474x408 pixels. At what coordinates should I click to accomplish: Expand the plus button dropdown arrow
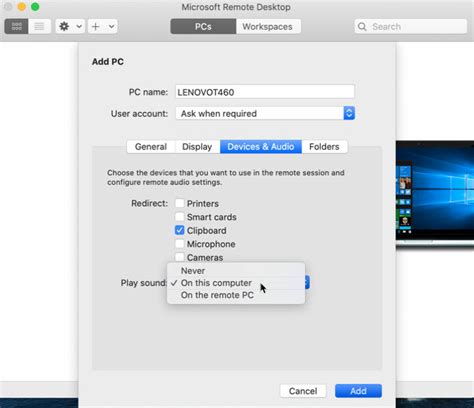pos(112,26)
